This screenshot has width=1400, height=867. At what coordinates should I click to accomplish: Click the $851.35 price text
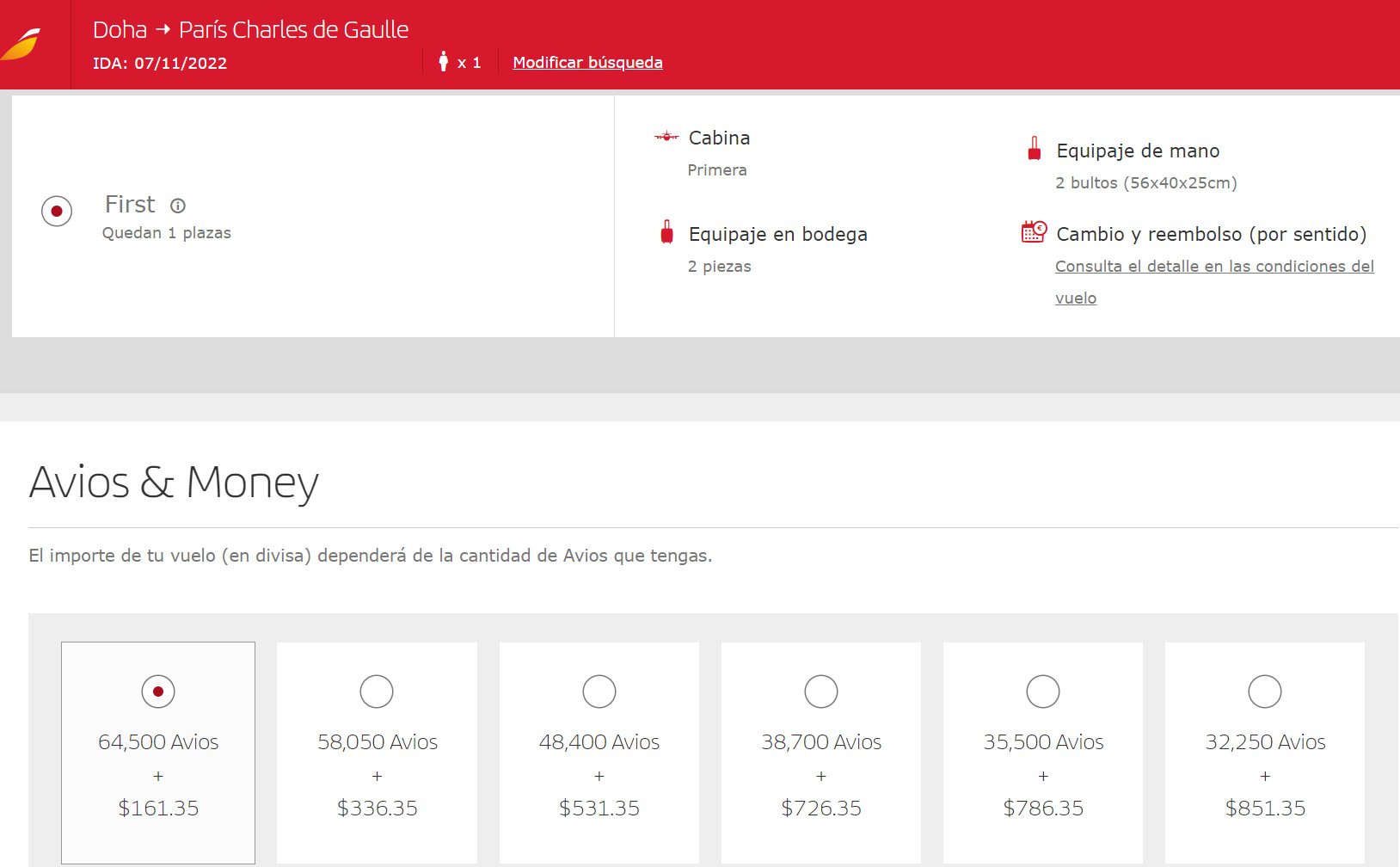pos(1265,808)
